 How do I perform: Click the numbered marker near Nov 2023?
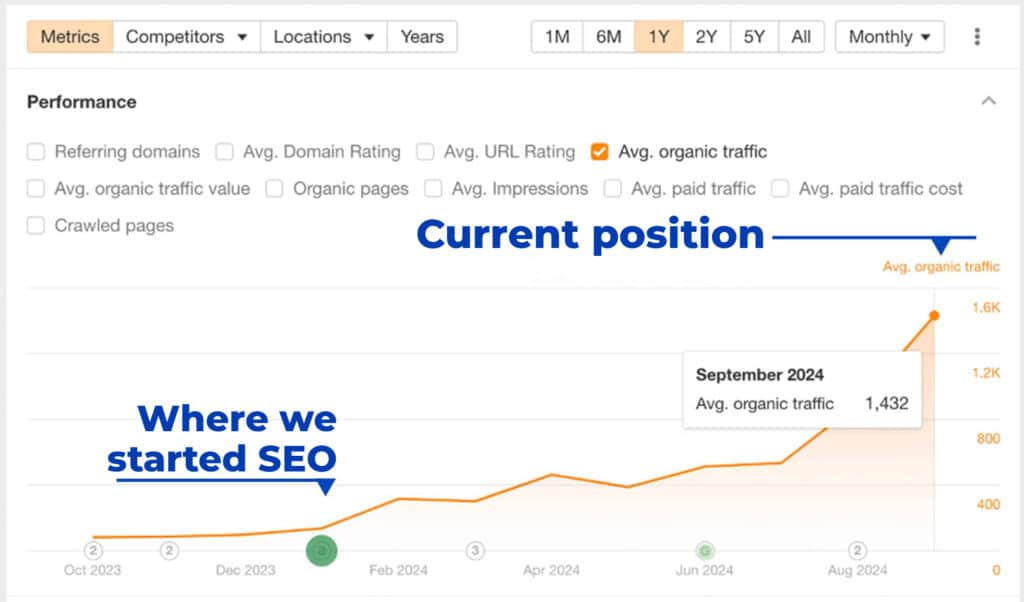coord(169,550)
